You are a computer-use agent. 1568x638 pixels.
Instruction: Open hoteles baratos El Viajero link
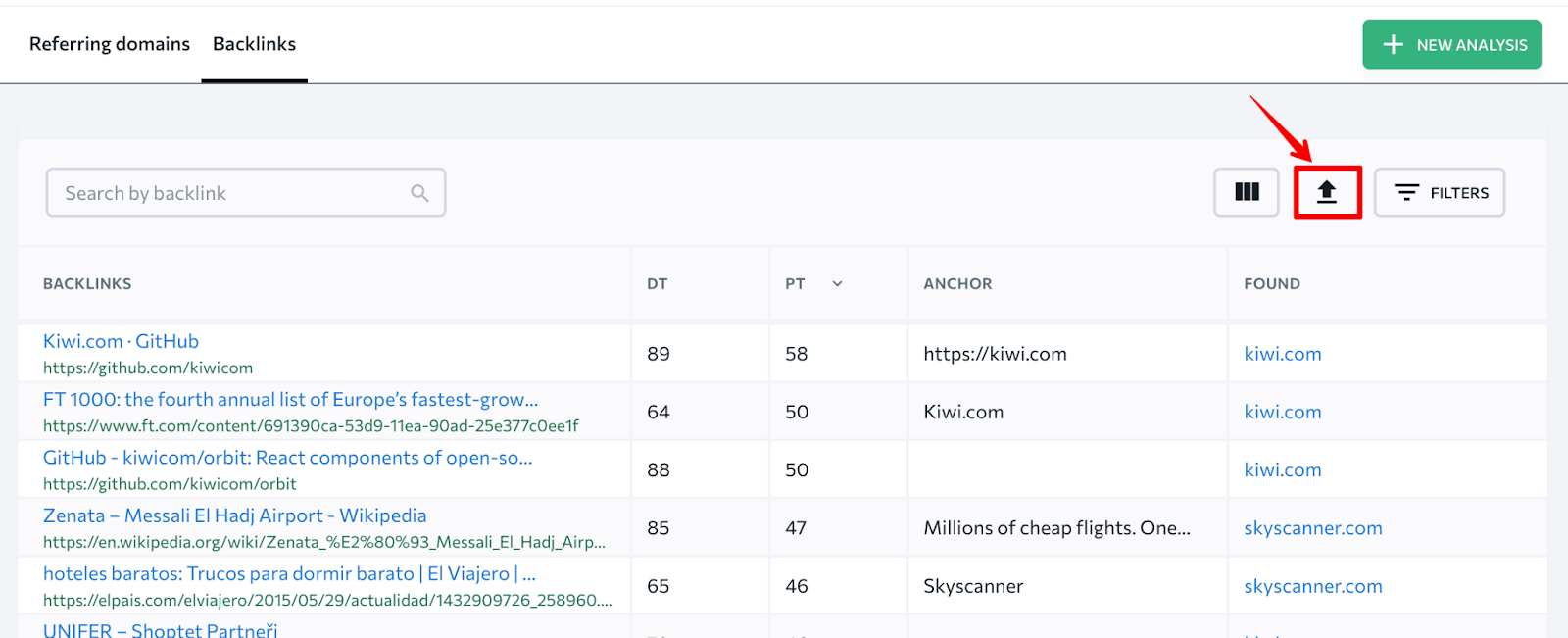click(289, 573)
